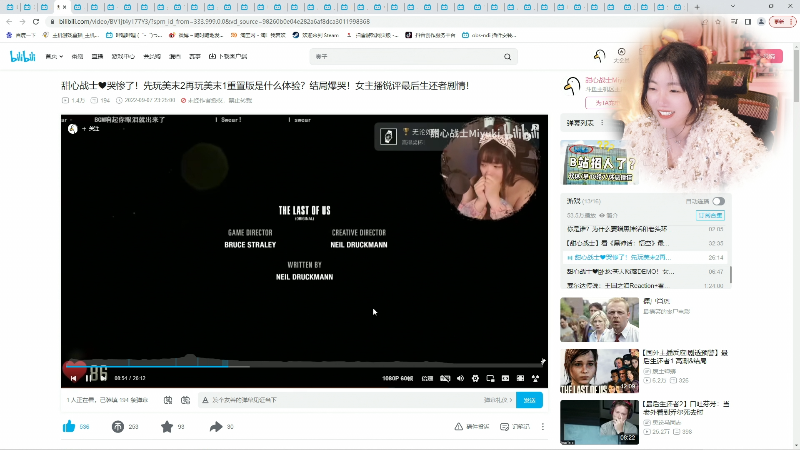
Task: Go to the previous video in the player
Action: (73, 378)
